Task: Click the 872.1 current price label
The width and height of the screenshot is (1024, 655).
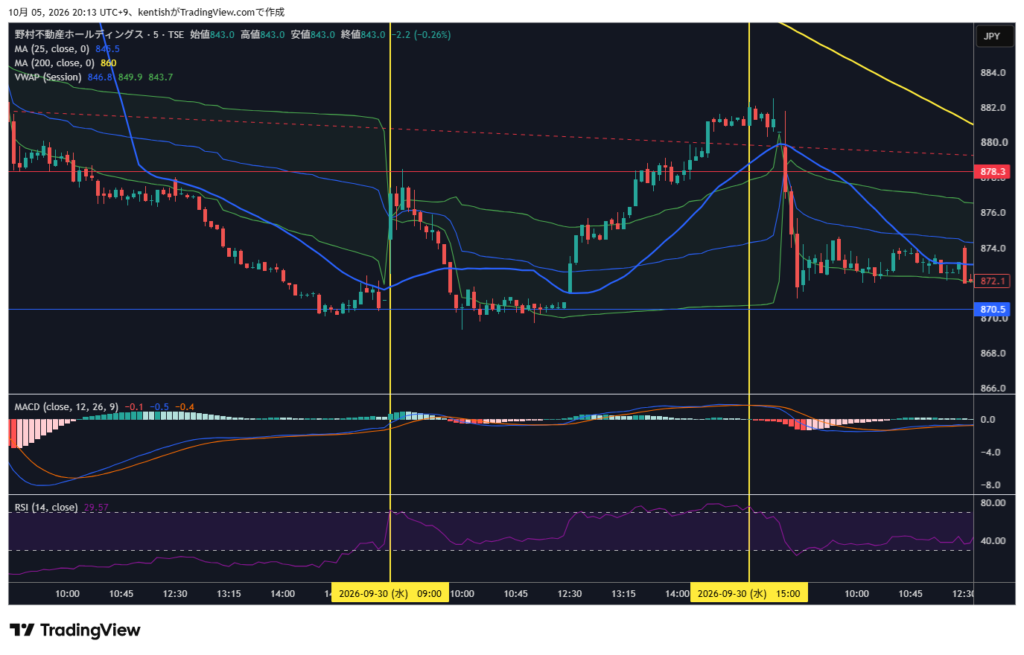Action: coord(993,281)
